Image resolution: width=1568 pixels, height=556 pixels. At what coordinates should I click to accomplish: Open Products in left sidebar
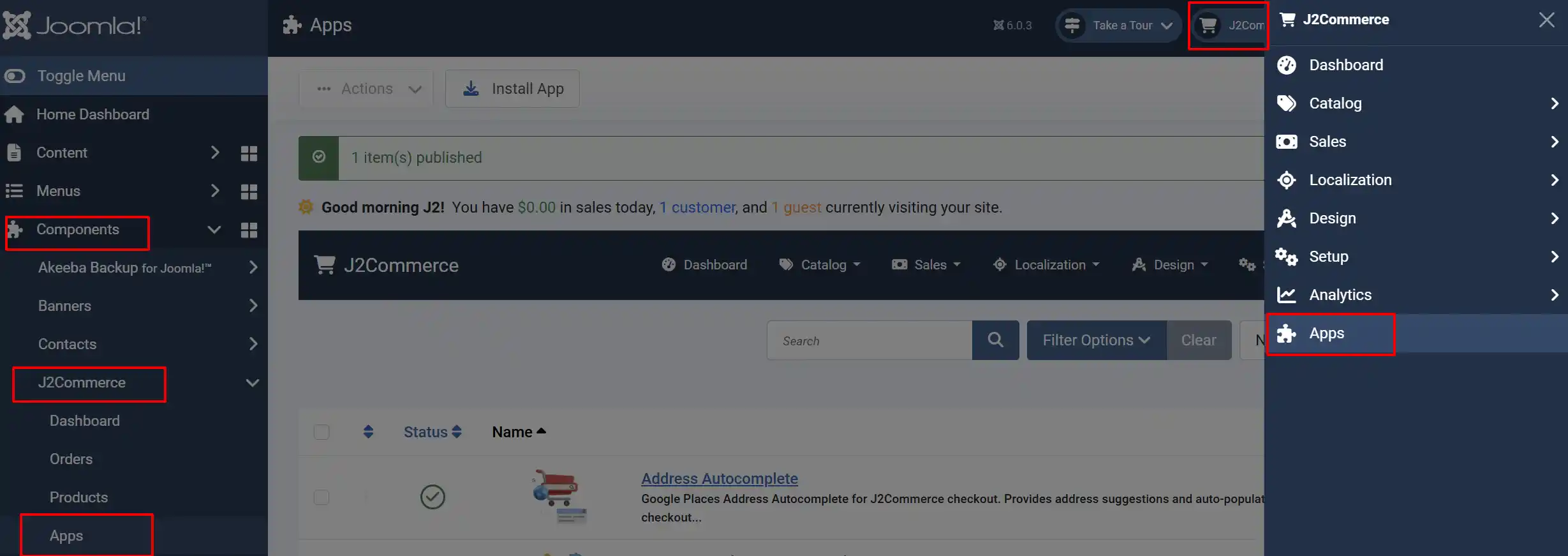(x=78, y=497)
